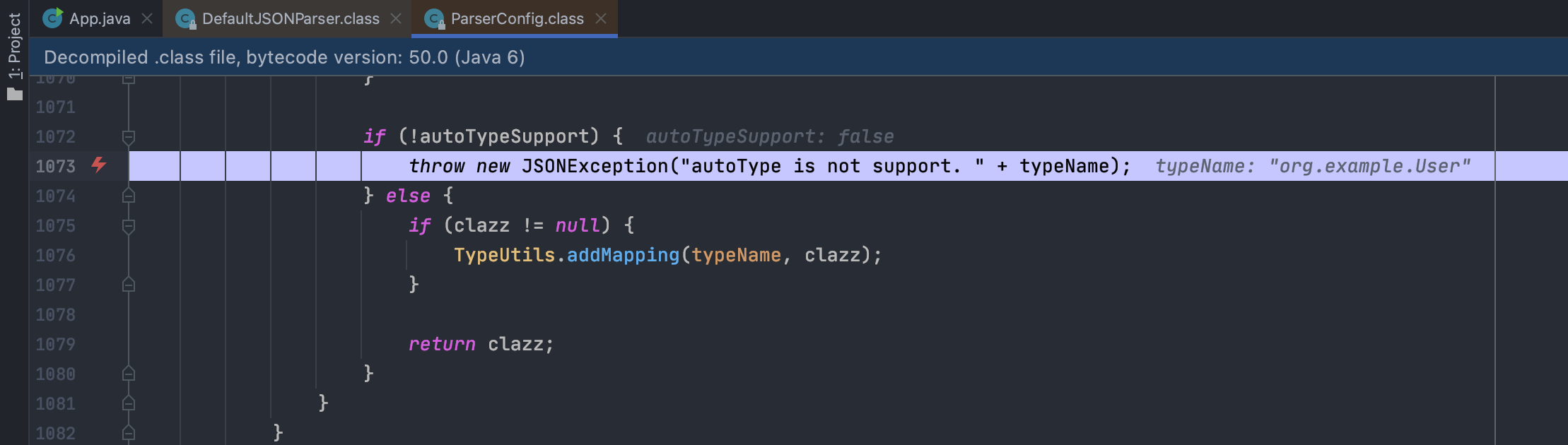The image size is (1568, 445).
Task: Click the lightning breakpoint icon on line 1073
Action: (99, 165)
